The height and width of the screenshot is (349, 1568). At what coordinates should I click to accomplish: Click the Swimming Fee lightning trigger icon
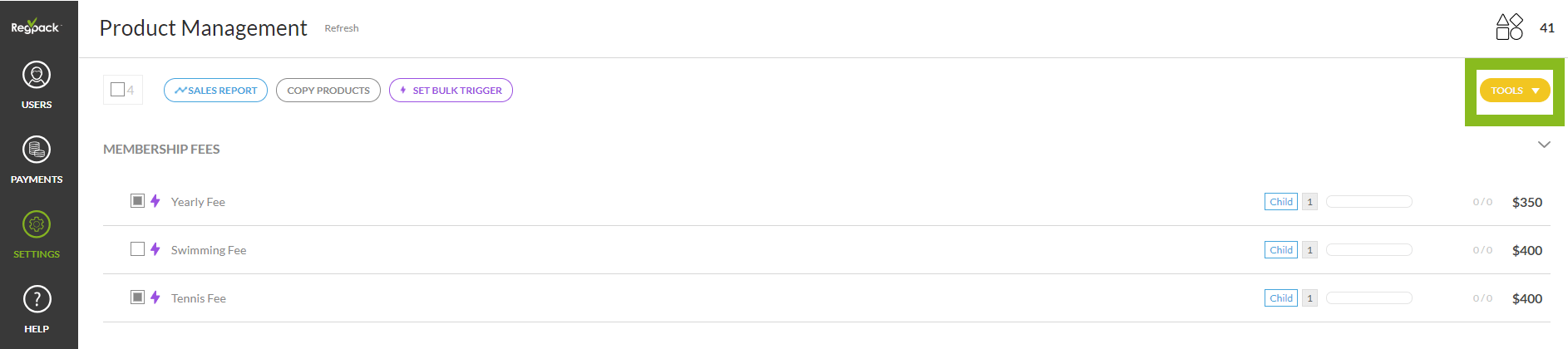click(155, 249)
